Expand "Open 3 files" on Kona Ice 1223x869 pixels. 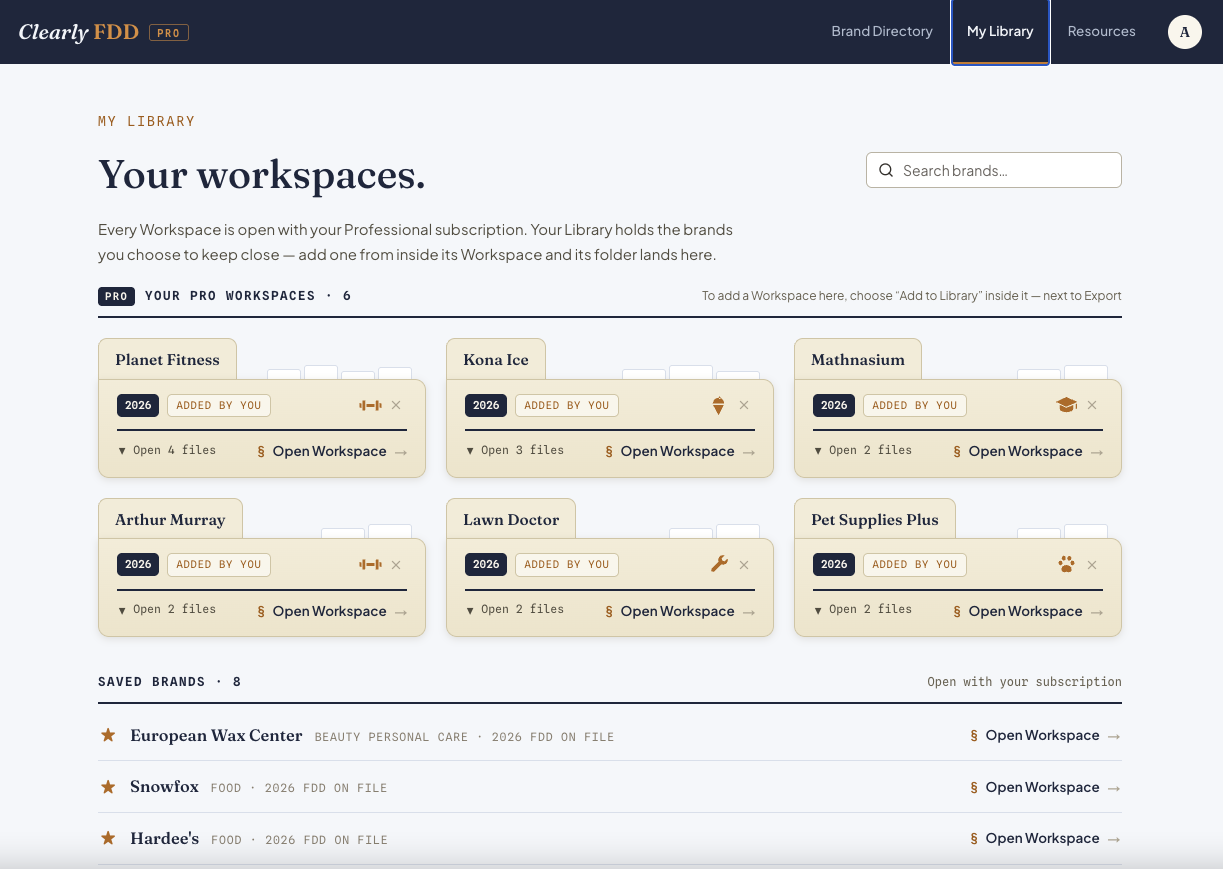[515, 450]
